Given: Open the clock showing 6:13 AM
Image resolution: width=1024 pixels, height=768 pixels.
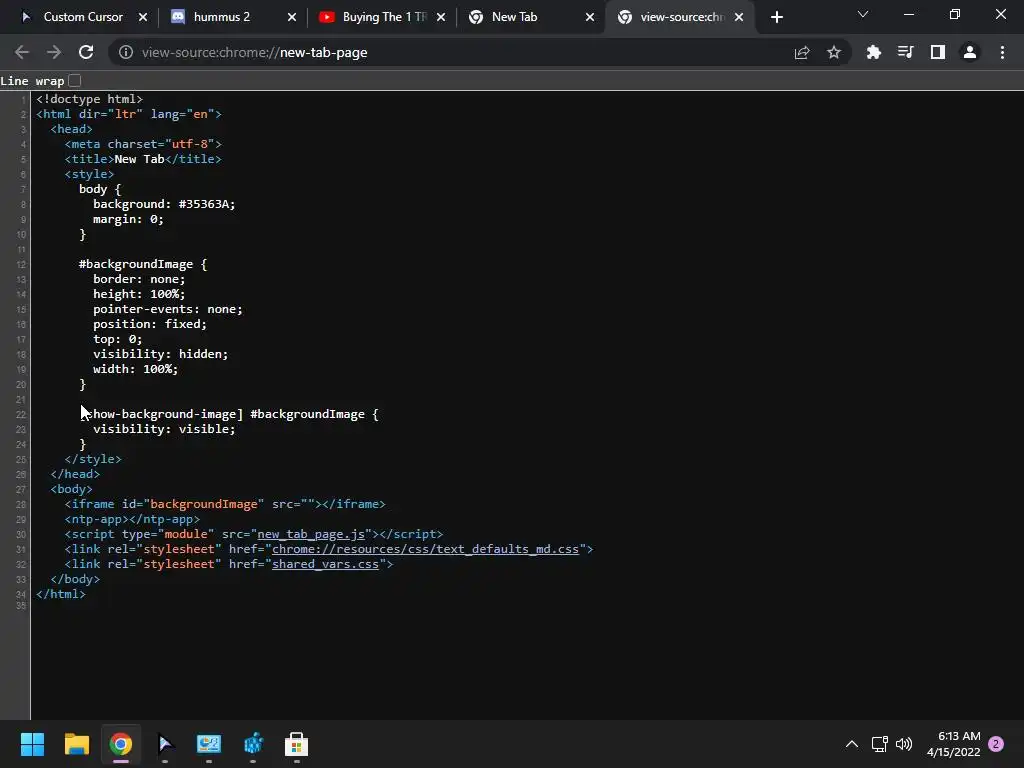Looking at the screenshot, I should point(953,744).
